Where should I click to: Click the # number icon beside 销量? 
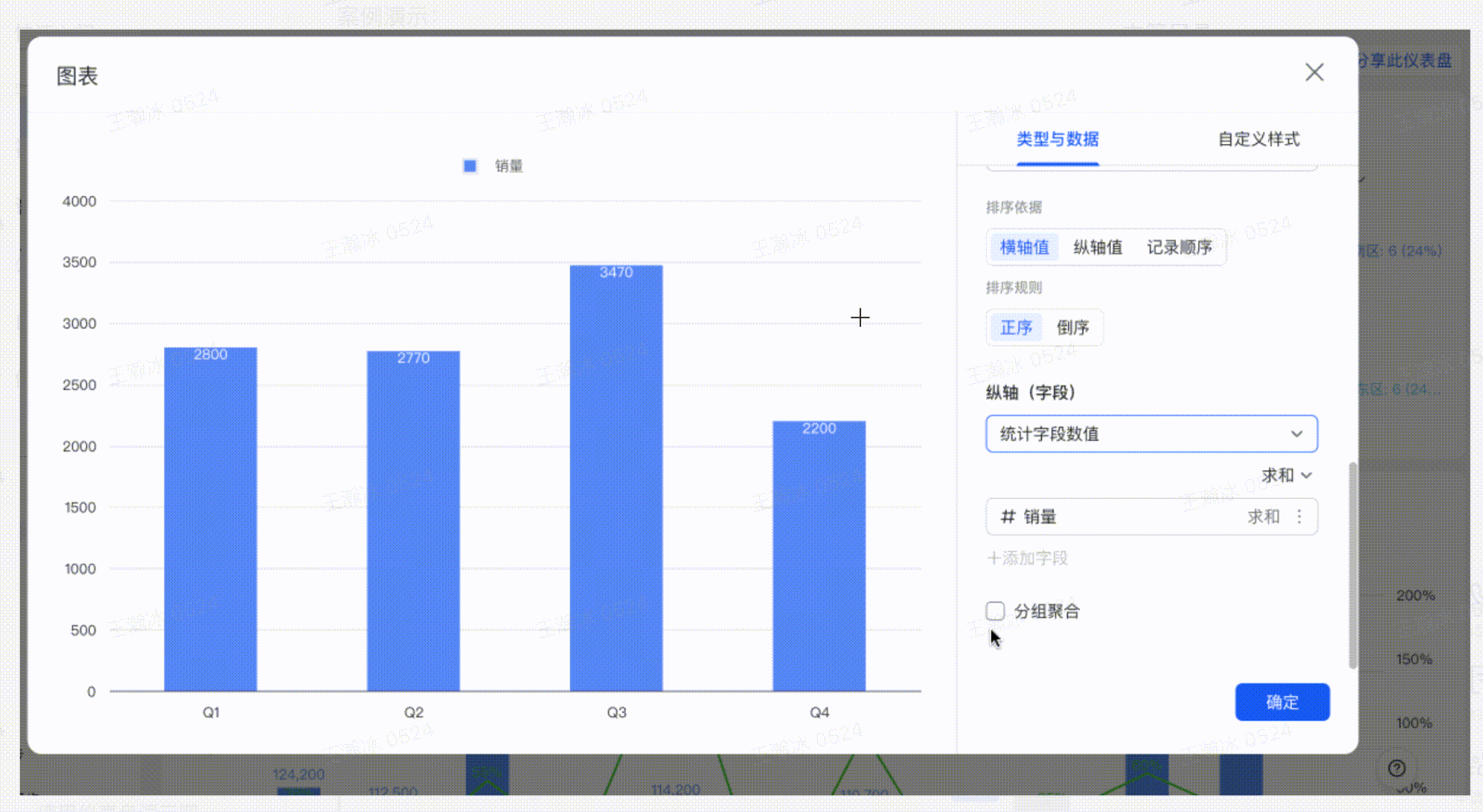pyautogui.click(x=1007, y=516)
